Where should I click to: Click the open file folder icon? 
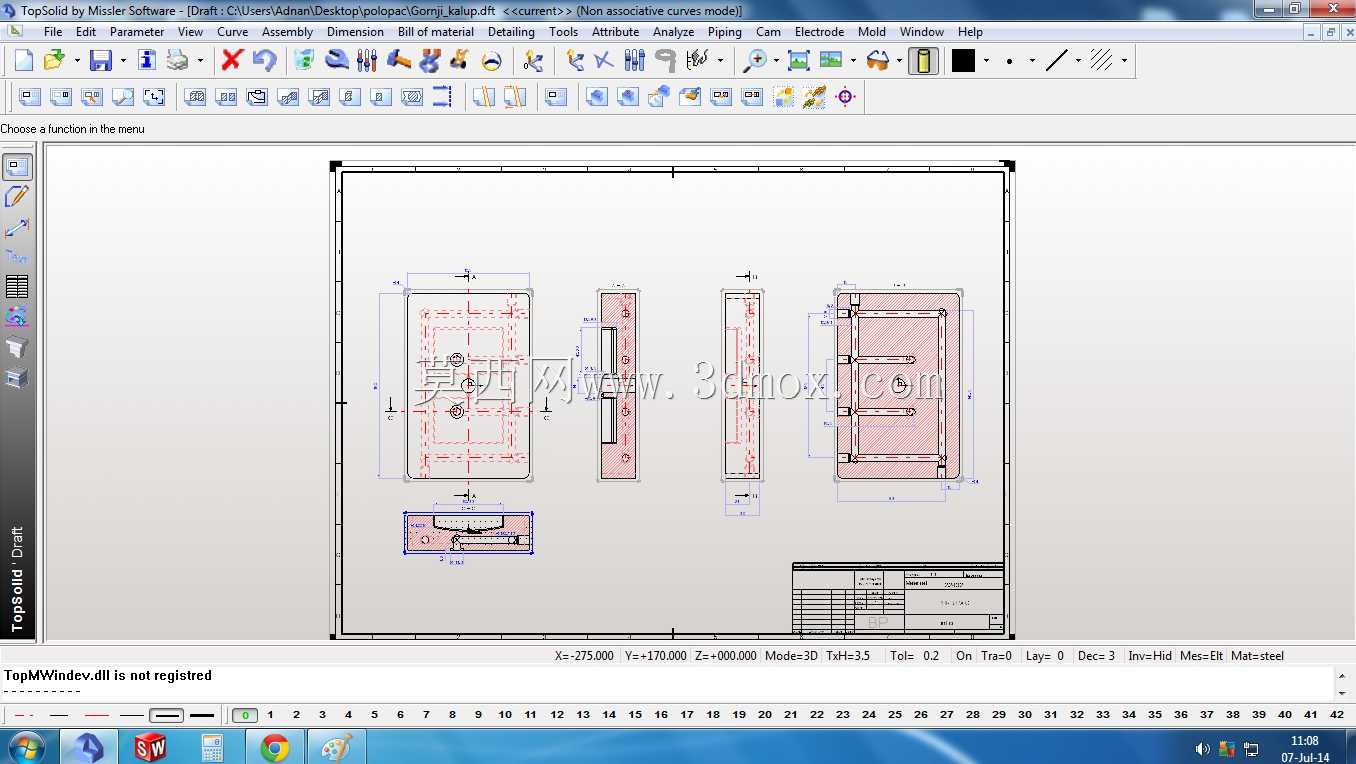tap(54, 61)
